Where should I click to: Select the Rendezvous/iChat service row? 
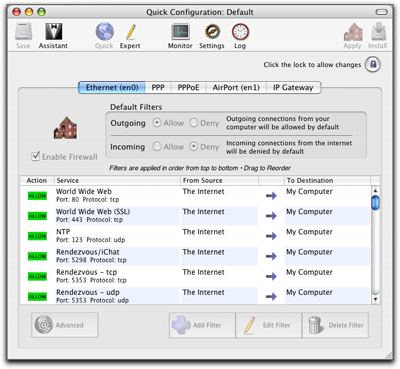click(117, 256)
